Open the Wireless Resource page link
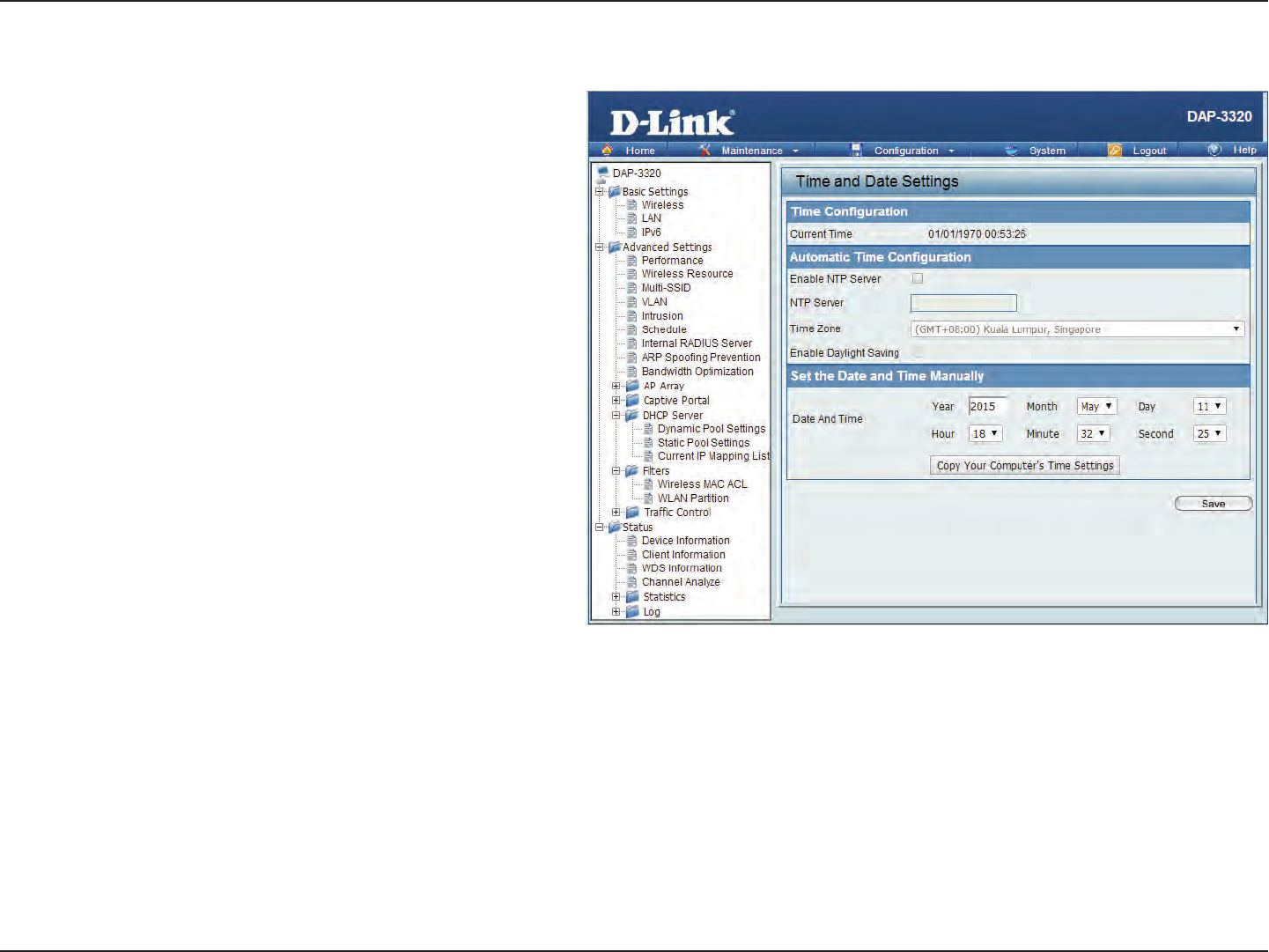The image size is (1269, 952). click(687, 274)
